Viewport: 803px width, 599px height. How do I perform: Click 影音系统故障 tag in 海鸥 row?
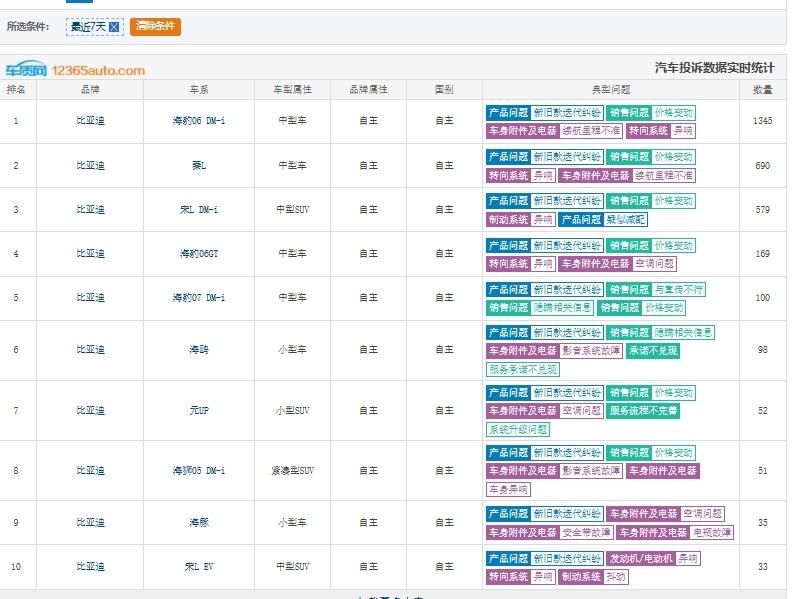tap(591, 351)
